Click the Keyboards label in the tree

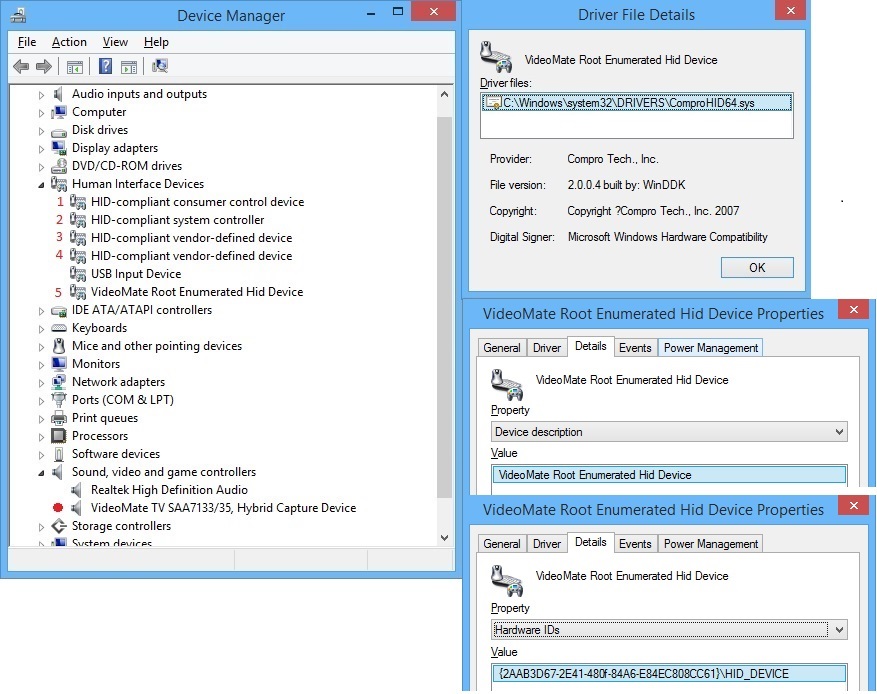tap(100, 328)
